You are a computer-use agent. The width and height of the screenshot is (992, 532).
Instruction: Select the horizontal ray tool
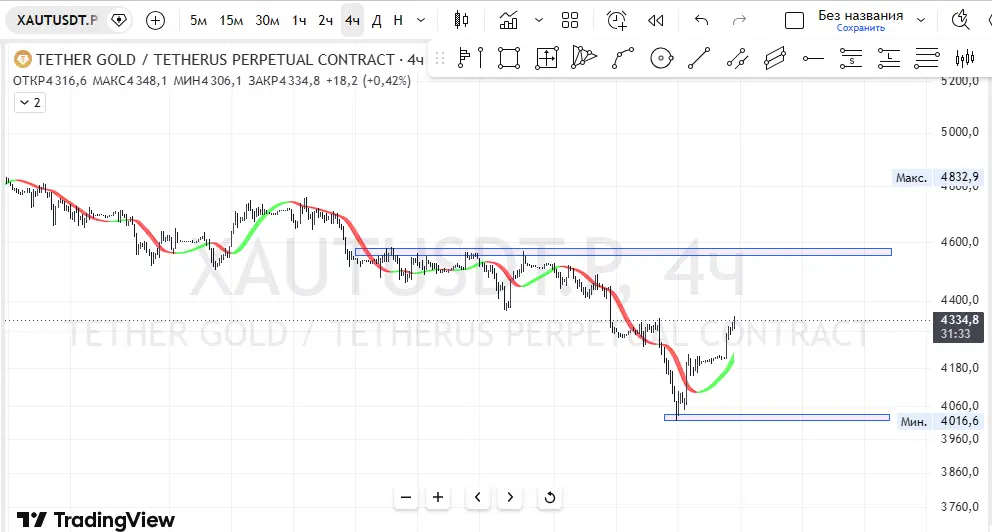[813, 58]
